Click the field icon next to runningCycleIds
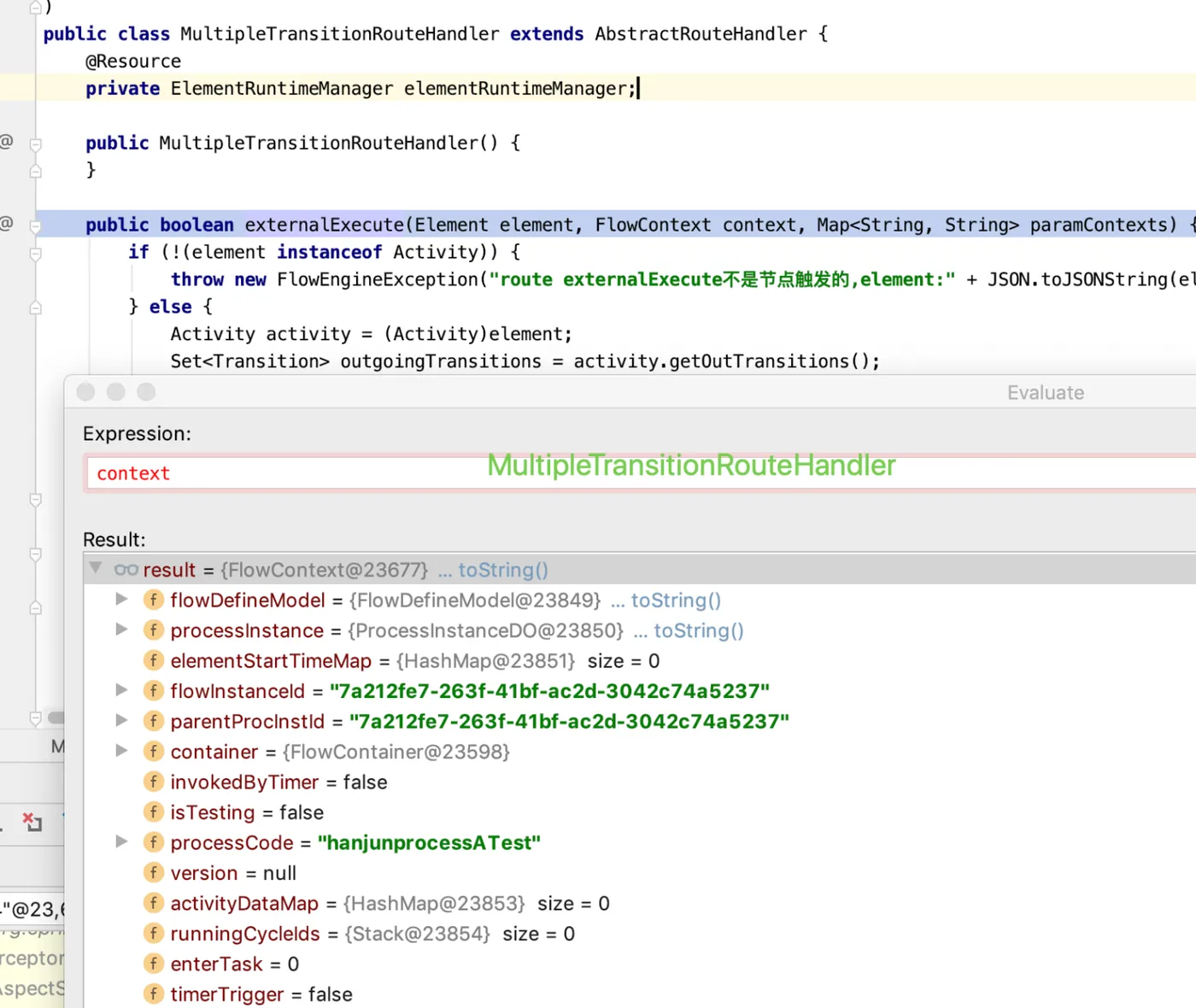 pos(154,933)
